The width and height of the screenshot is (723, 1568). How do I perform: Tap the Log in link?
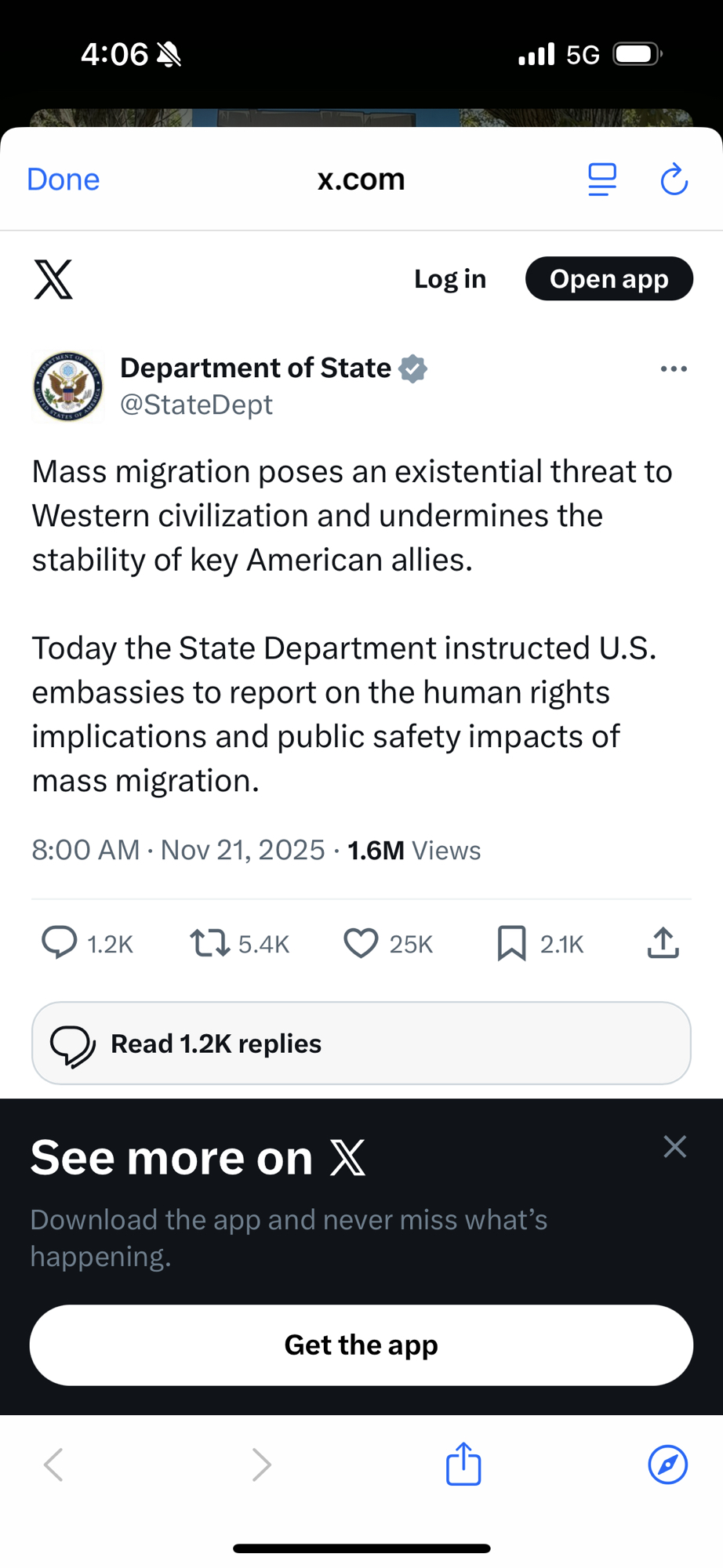click(x=450, y=279)
